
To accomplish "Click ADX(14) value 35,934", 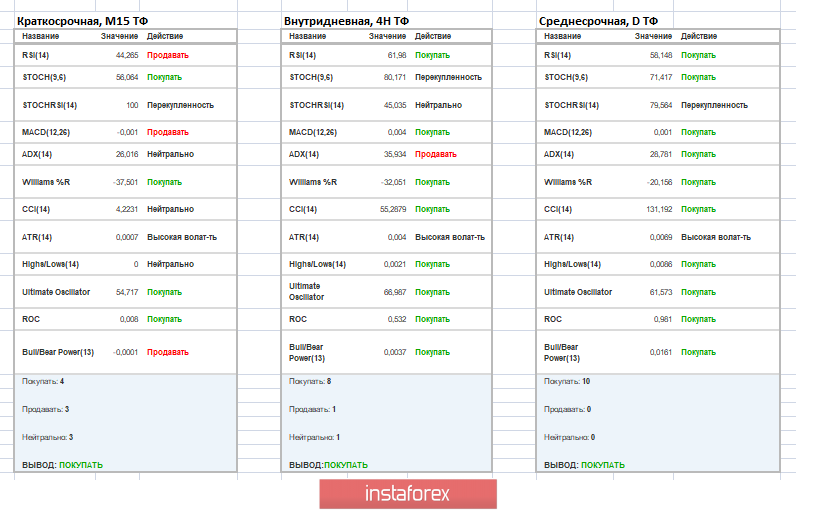I will [x=395, y=154].
